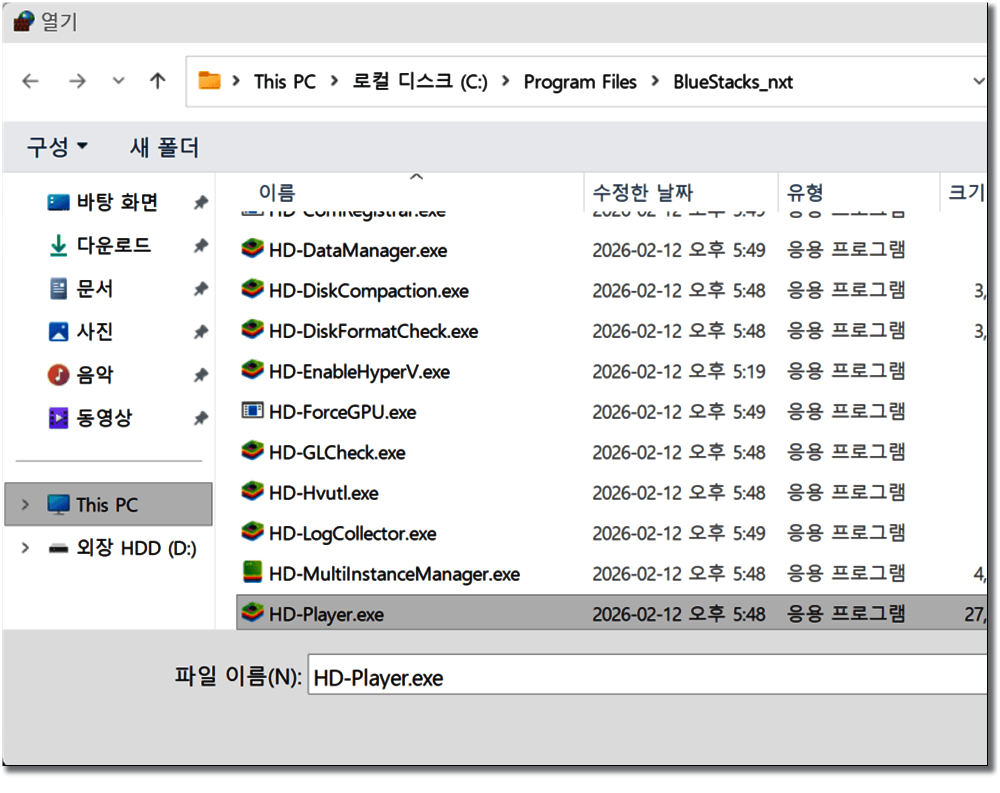Select BlueStacks_nxt breadcrumb segment
Screen dimensions: 1000x793
[733, 82]
